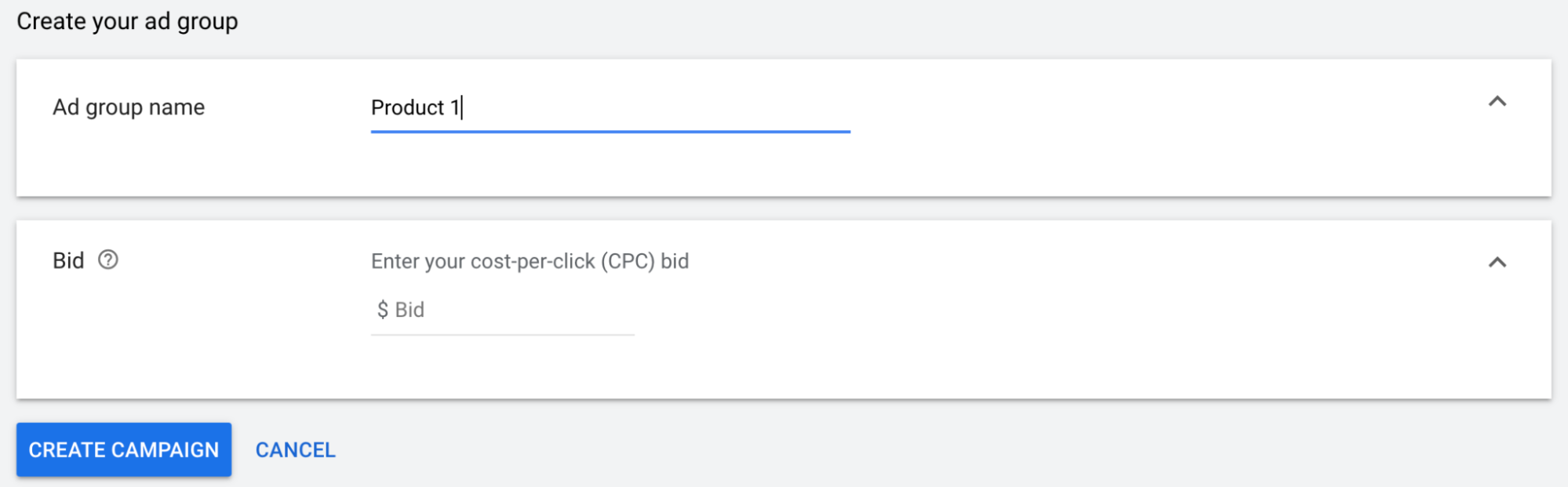Place cursor on the word "Product" in name field
The height and width of the screenshot is (487, 1568).
(x=407, y=107)
